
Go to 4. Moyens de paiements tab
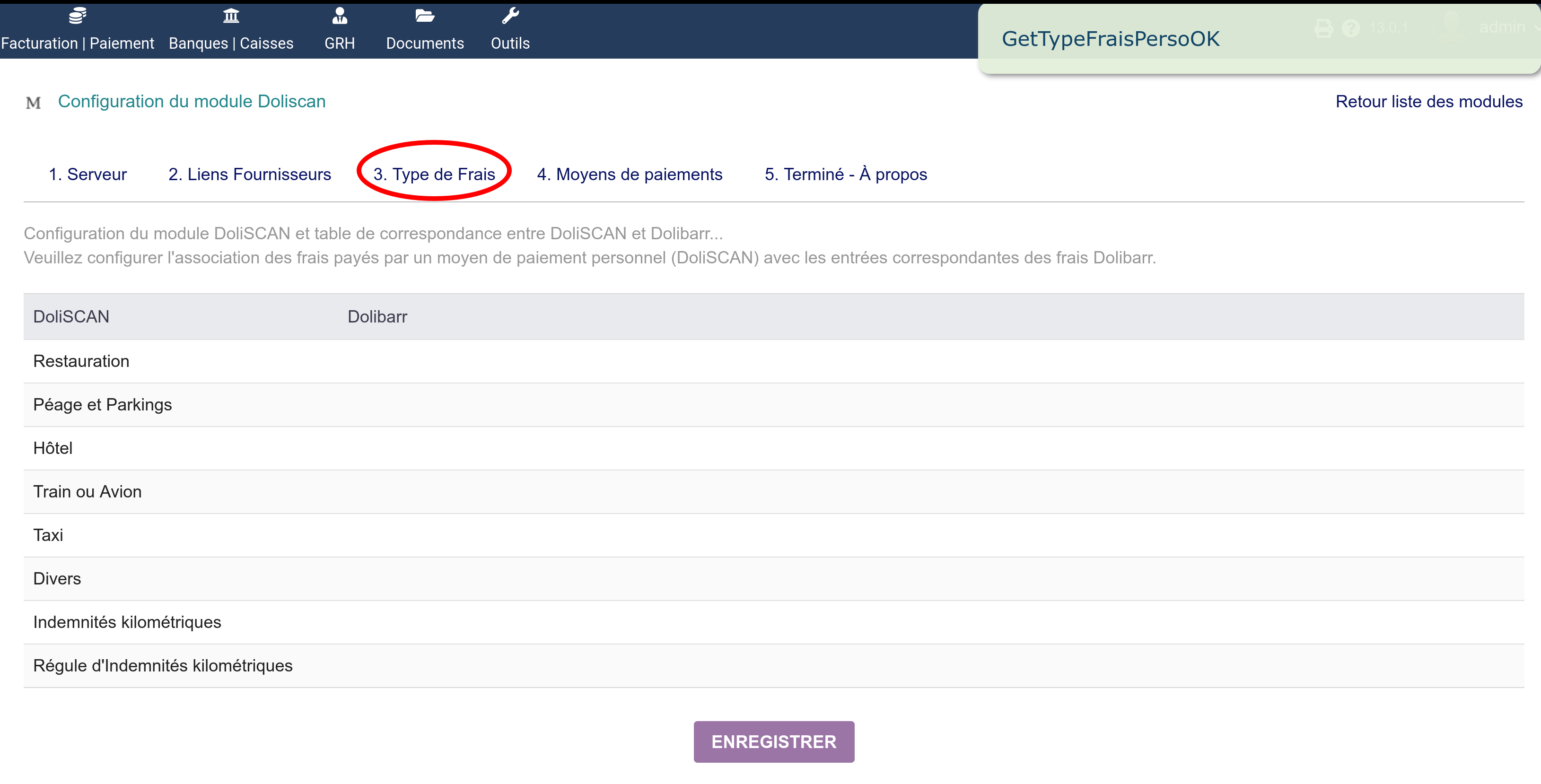630,174
